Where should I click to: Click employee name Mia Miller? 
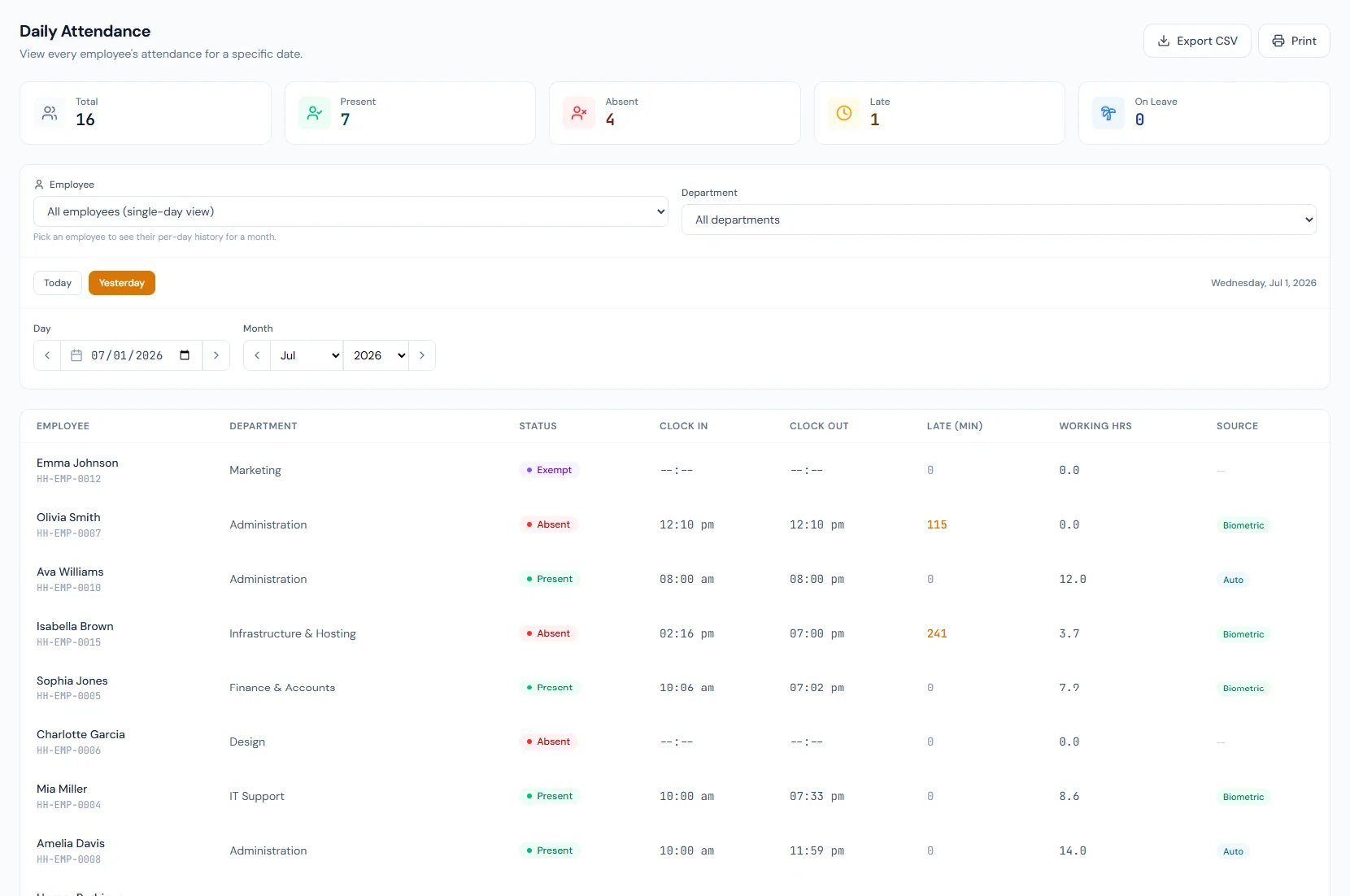tap(62, 789)
